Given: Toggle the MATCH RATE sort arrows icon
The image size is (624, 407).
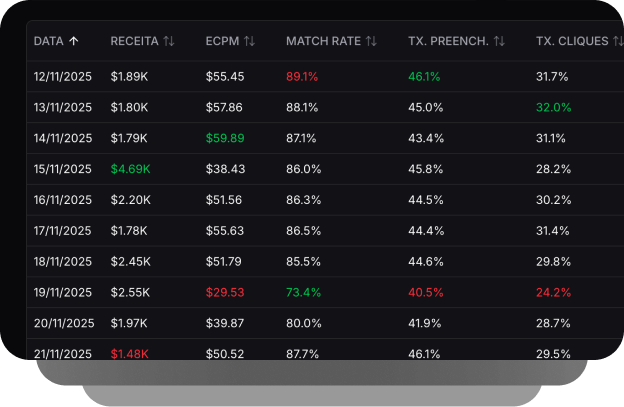Looking at the screenshot, I should pos(371,41).
